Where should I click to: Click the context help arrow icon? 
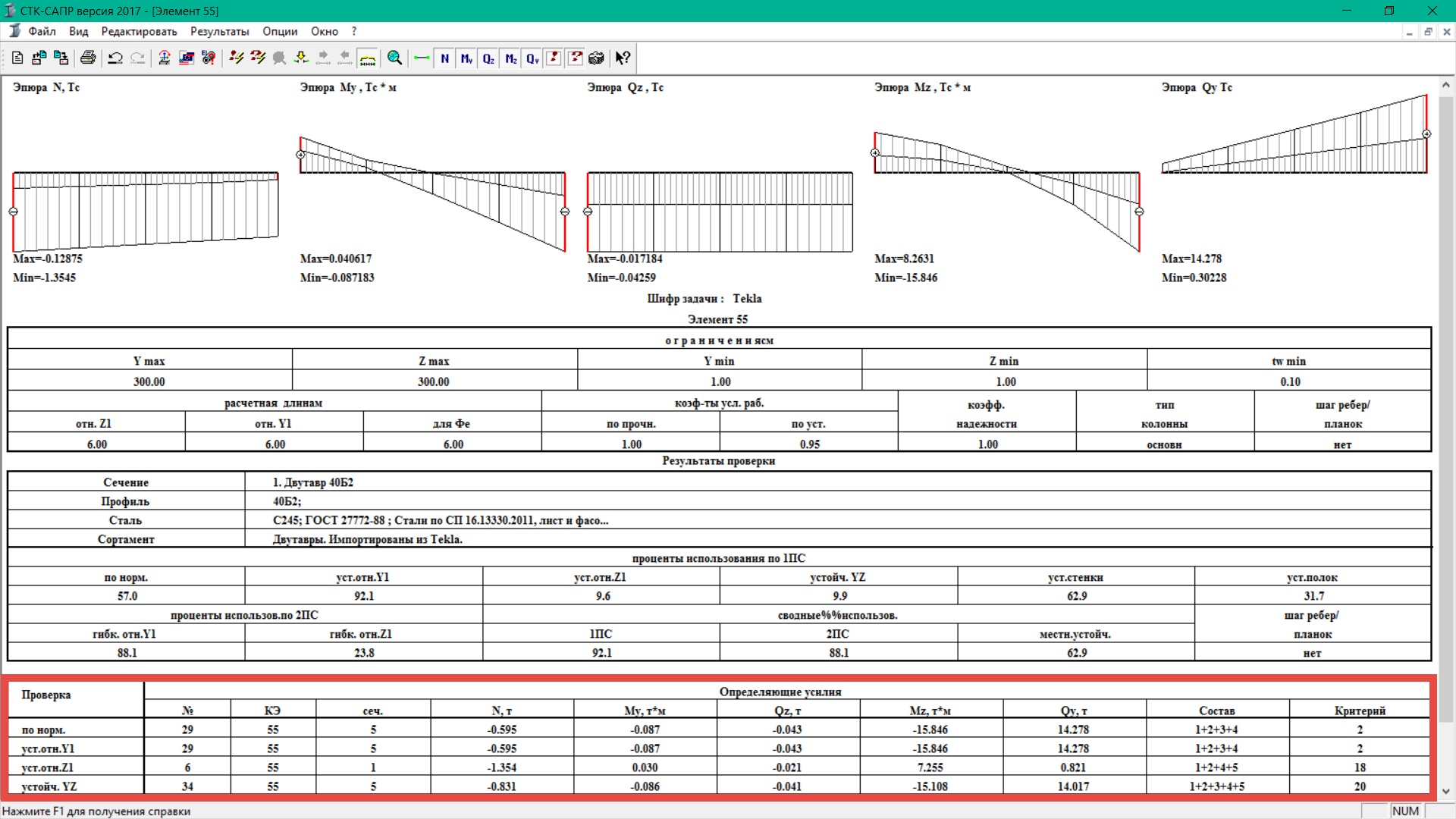(x=623, y=58)
